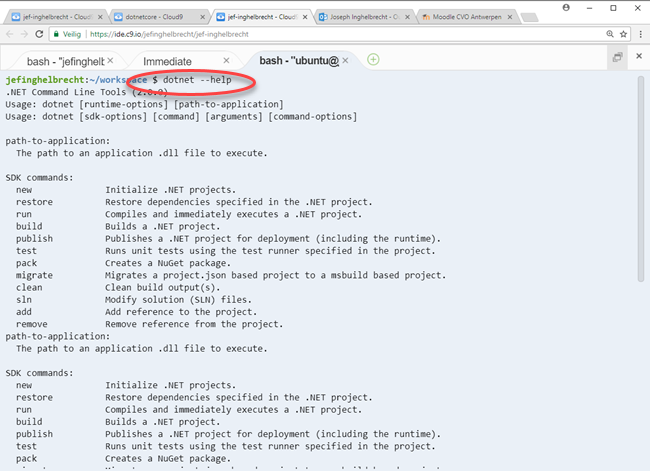This screenshot has height=471, width=650.
Task: Close the bash - "ubuntu@ tab
Action: (x=351, y=61)
